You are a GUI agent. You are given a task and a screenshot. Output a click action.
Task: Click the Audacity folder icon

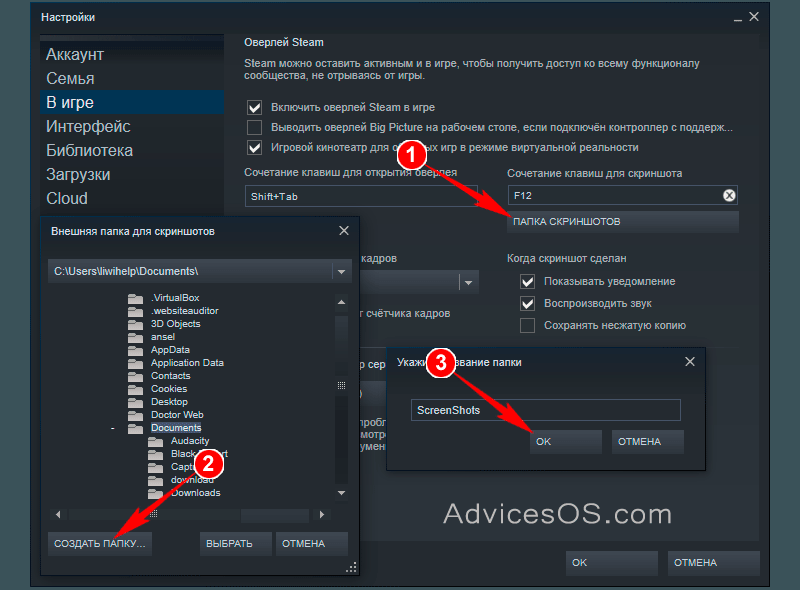pyautogui.click(x=155, y=441)
